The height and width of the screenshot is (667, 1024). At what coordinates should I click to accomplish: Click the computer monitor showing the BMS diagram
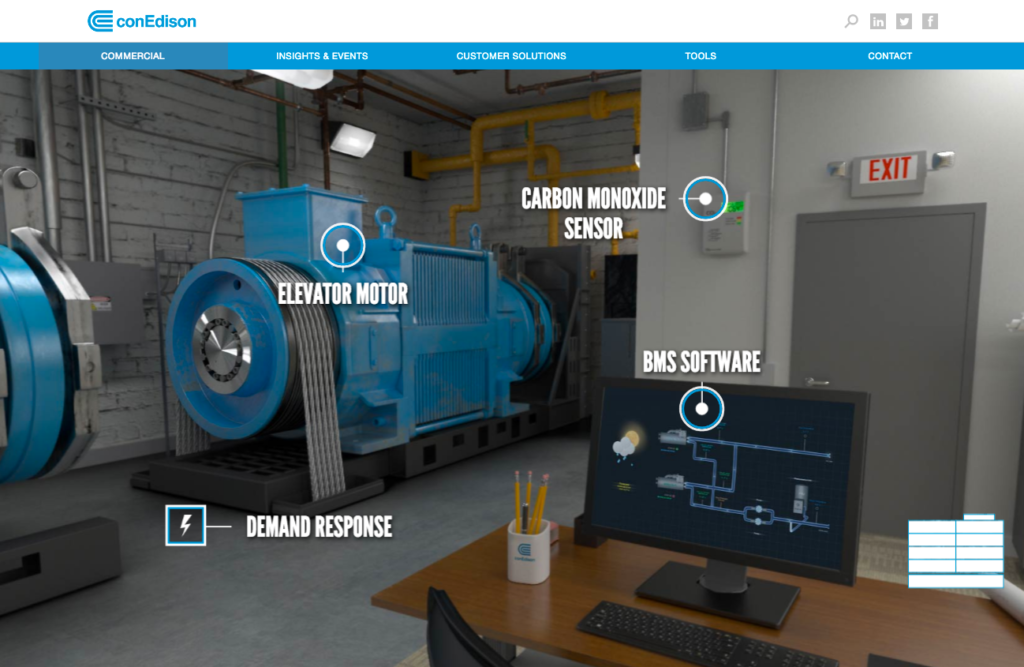tap(723, 475)
